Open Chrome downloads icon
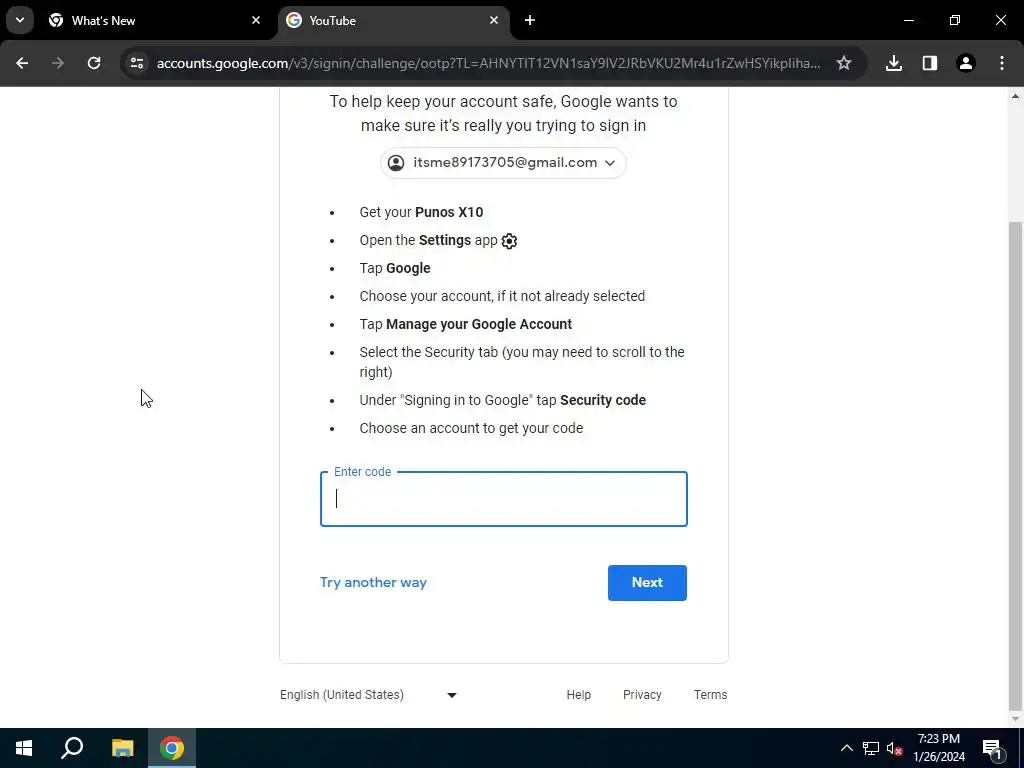Viewport: 1024px width, 768px height. (893, 63)
